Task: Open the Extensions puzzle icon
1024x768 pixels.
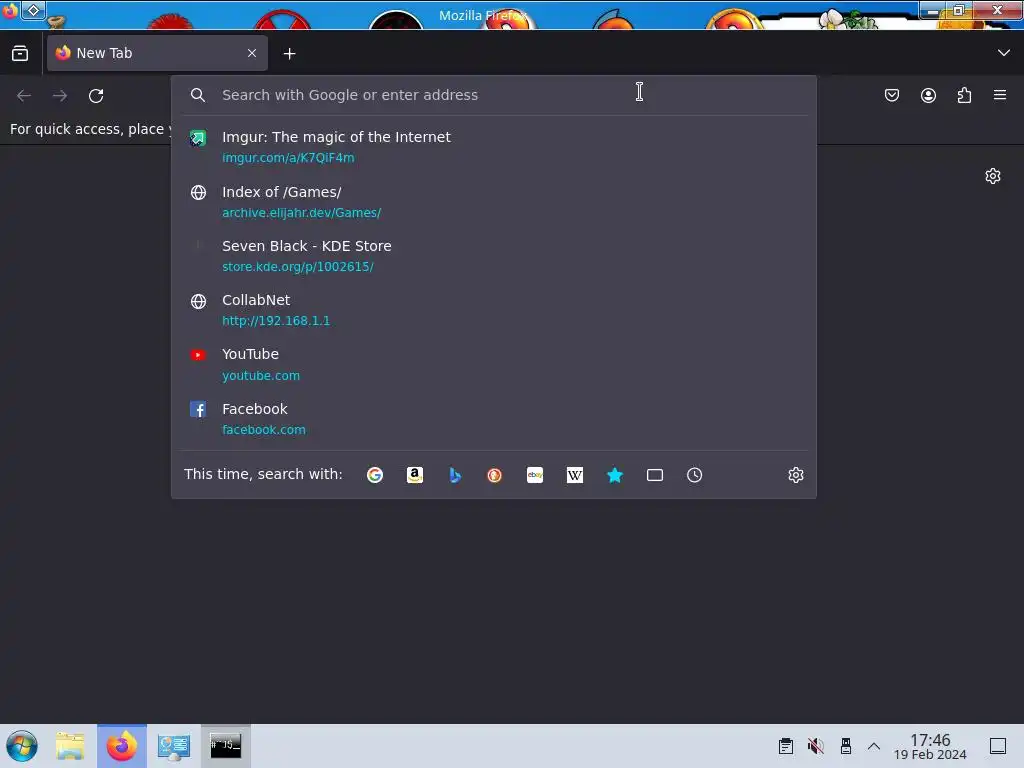Action: [x=964, y=95]
